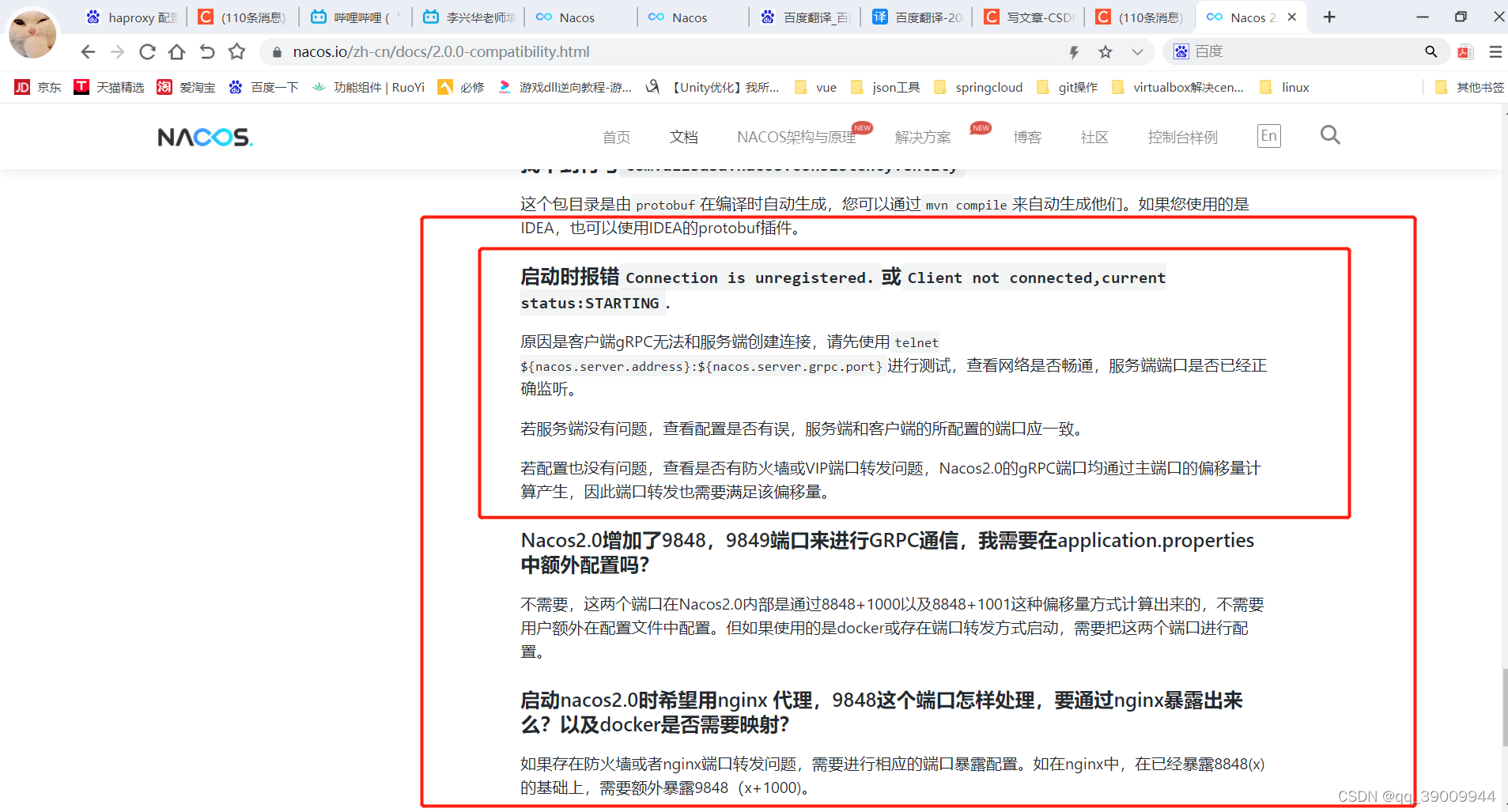Toggle the bookmark star for this page
1508x812 pixels.
click(1105, 51)
